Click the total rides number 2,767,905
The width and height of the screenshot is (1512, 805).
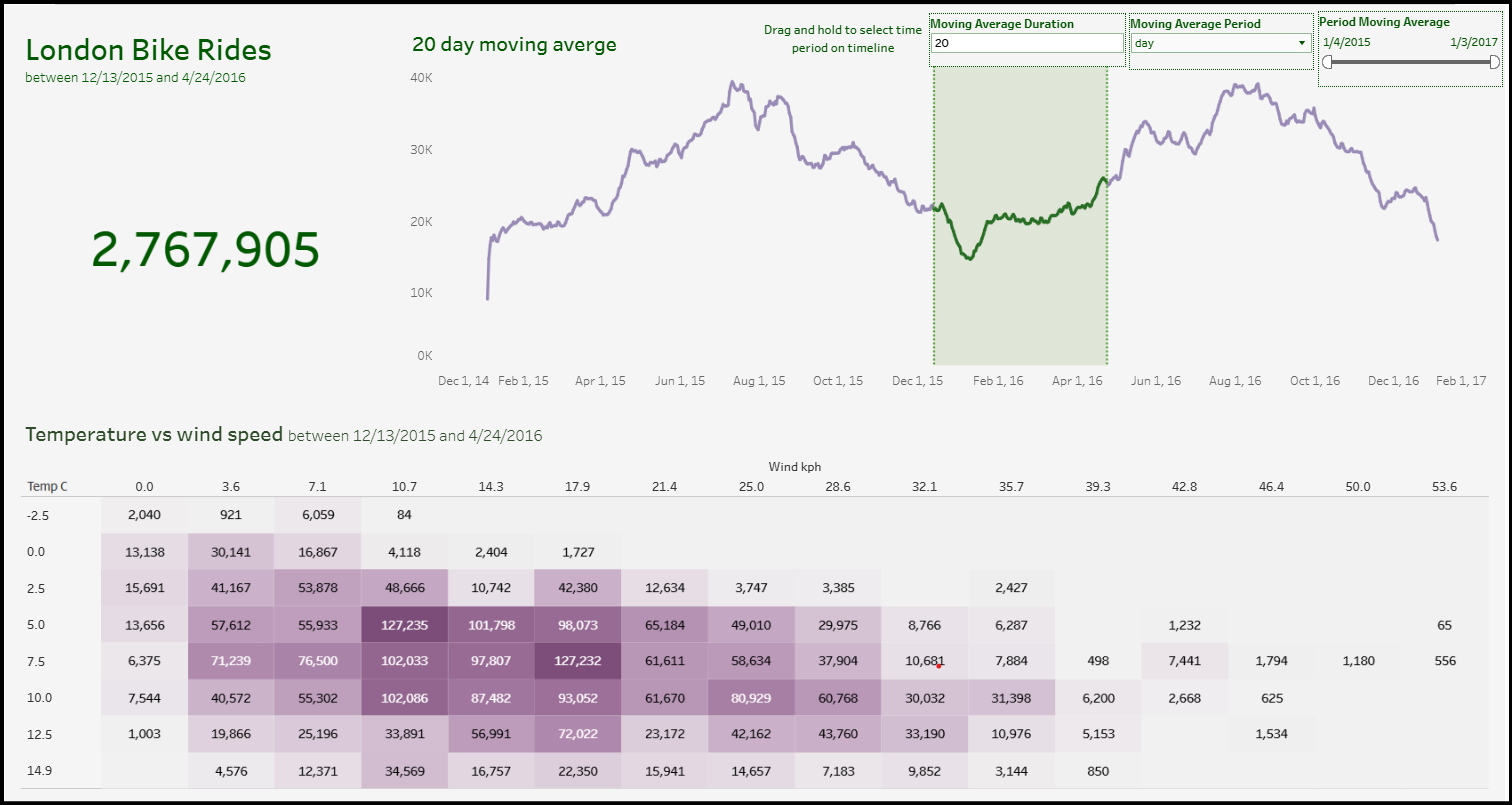(x=206, y=249)
